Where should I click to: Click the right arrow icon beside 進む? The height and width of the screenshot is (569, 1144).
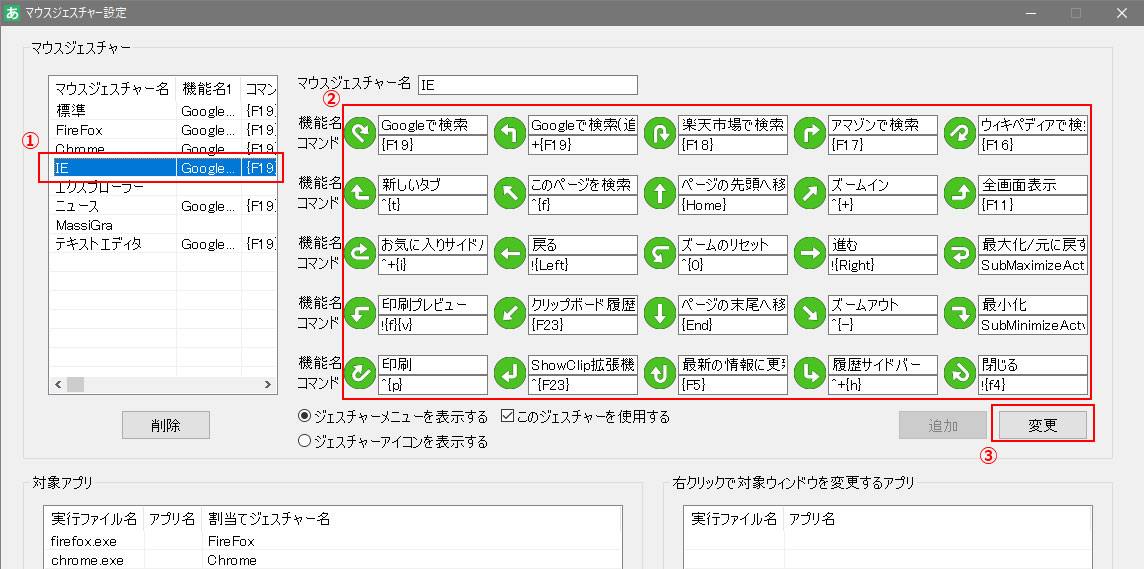(810, 252)
